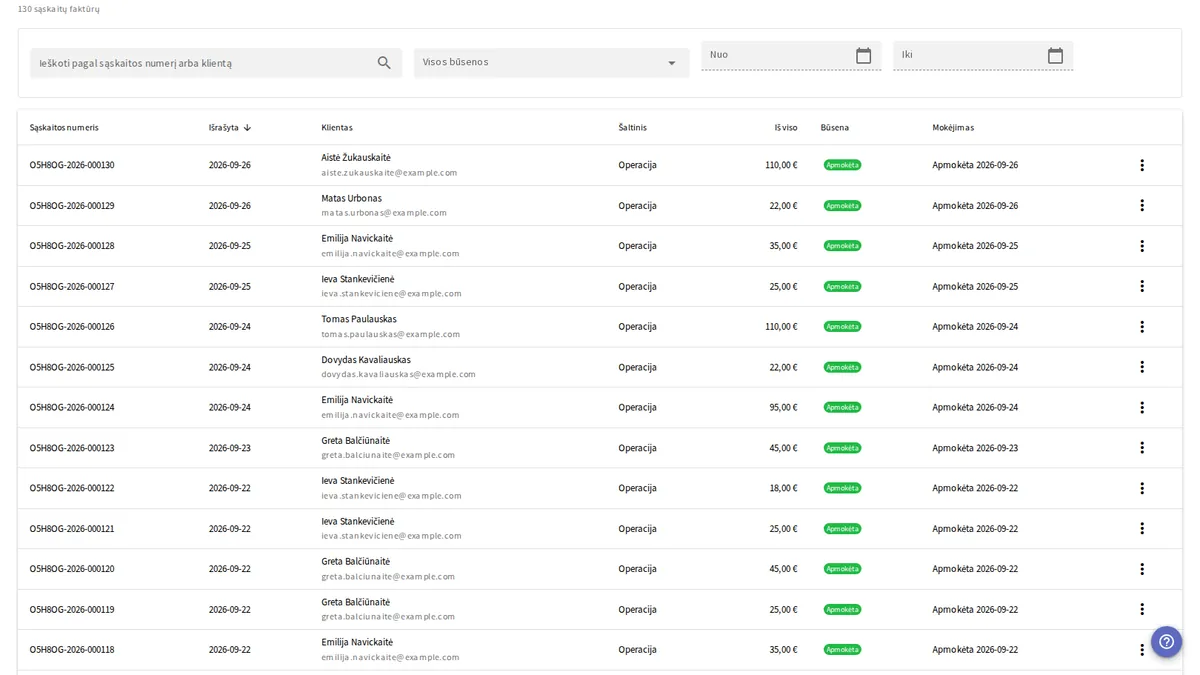Screen dimensions: 1200x675
Task: Sort by Iš viso column header
Action: [x=786, y=128]
